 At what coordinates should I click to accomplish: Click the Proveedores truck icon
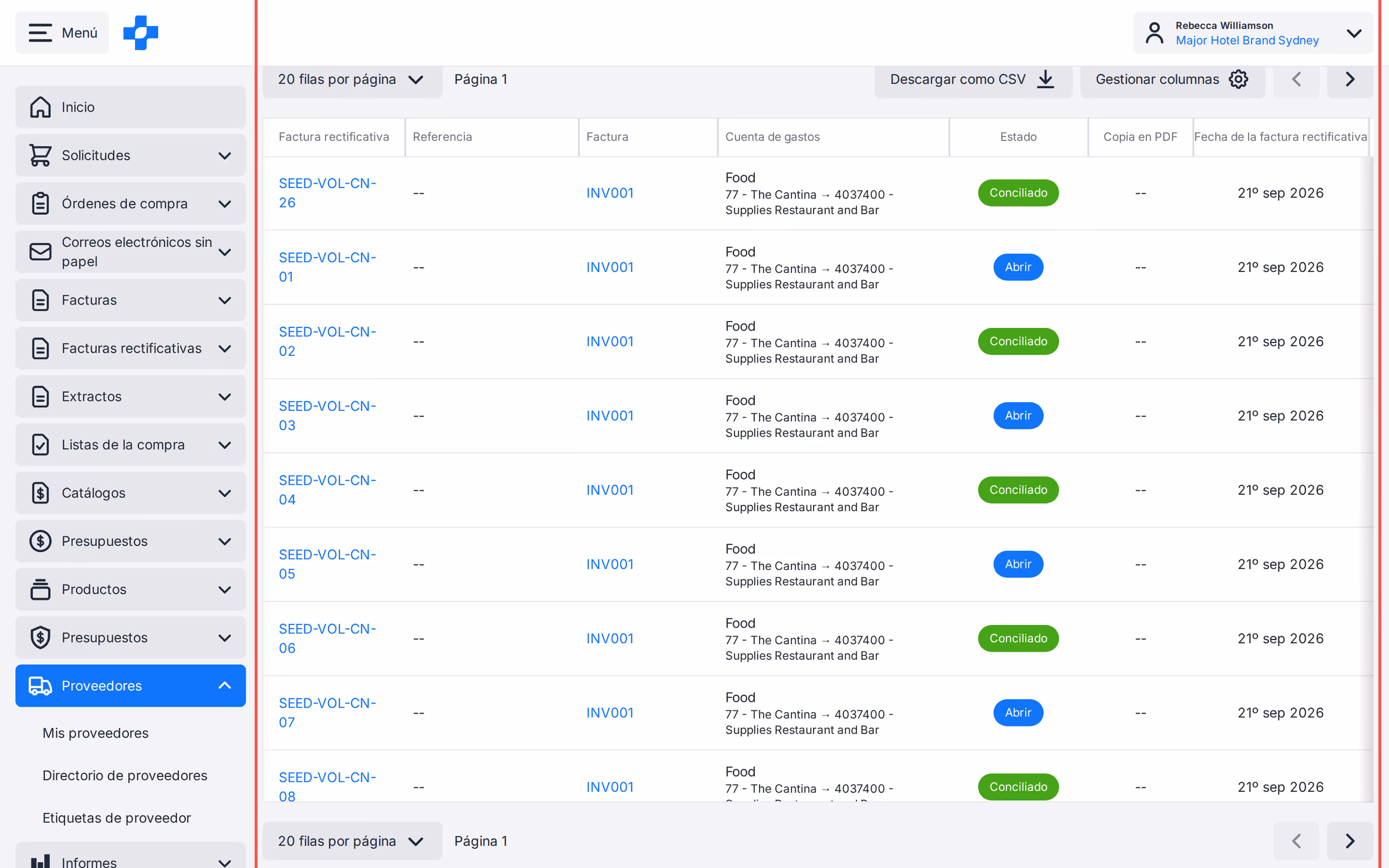40,685
